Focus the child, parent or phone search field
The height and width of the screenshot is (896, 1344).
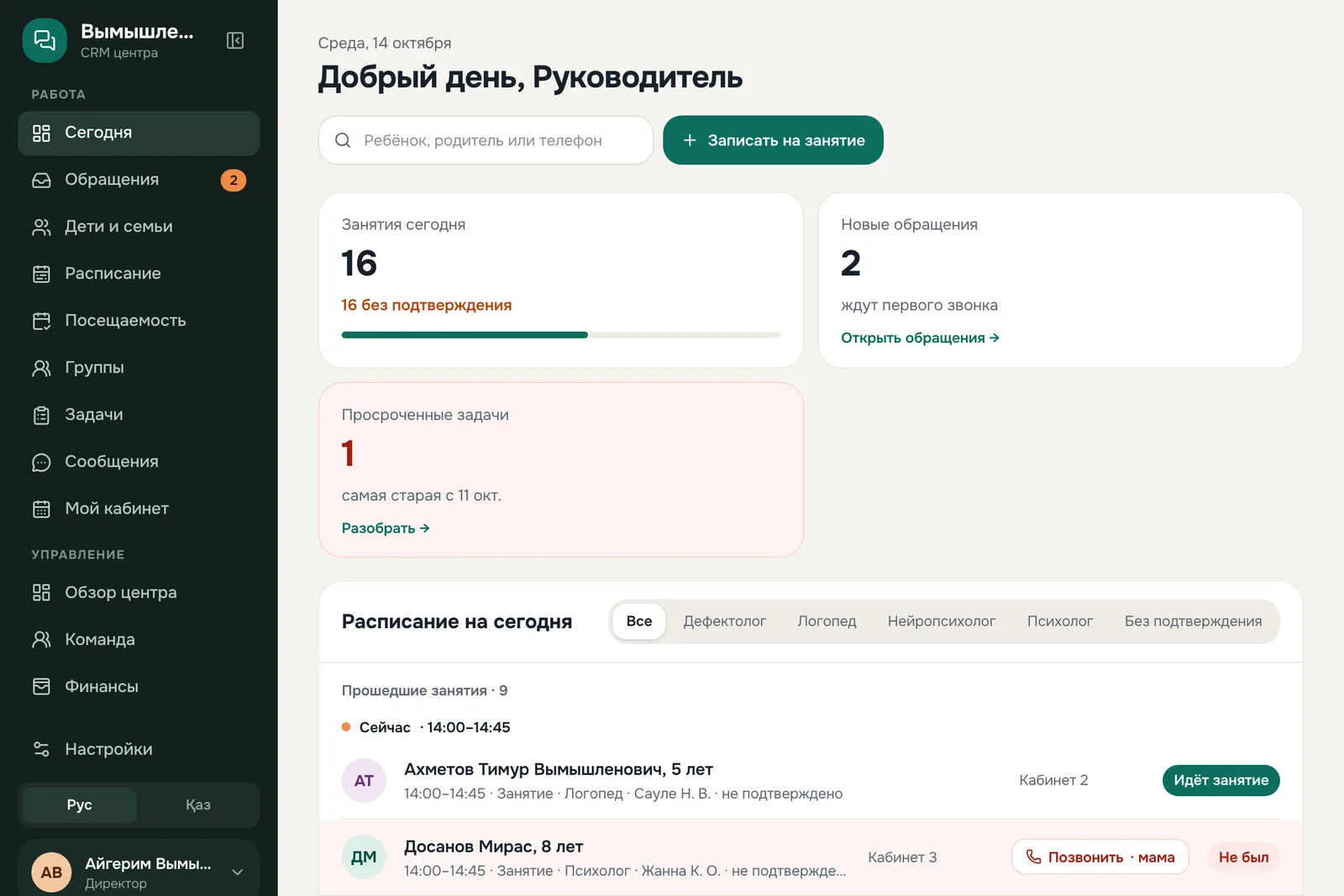(486, 140)
